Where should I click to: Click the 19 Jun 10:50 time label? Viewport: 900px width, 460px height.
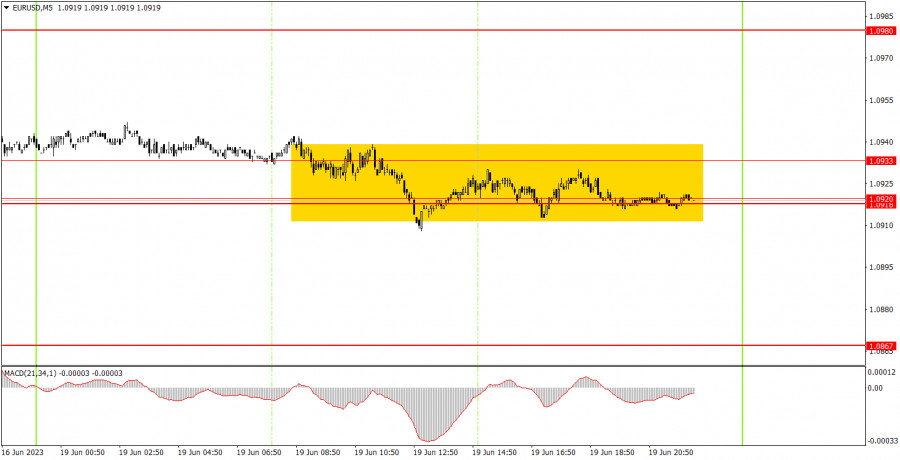375,453
